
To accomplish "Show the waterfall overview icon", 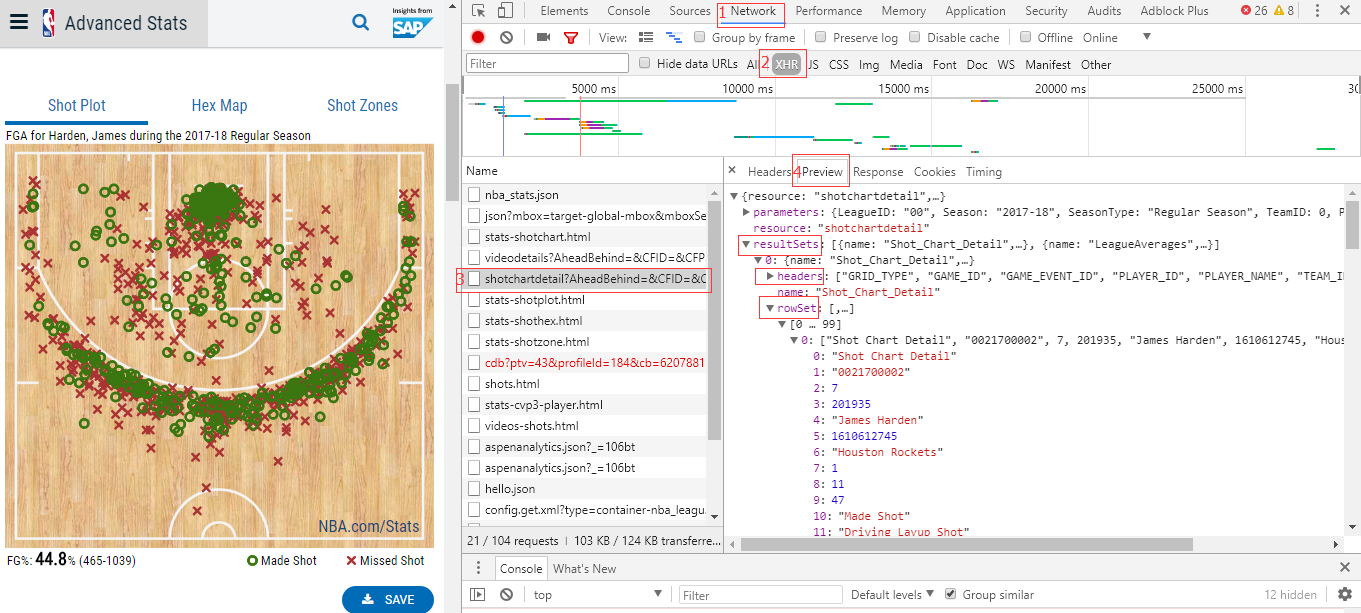I will pos(674,37).
